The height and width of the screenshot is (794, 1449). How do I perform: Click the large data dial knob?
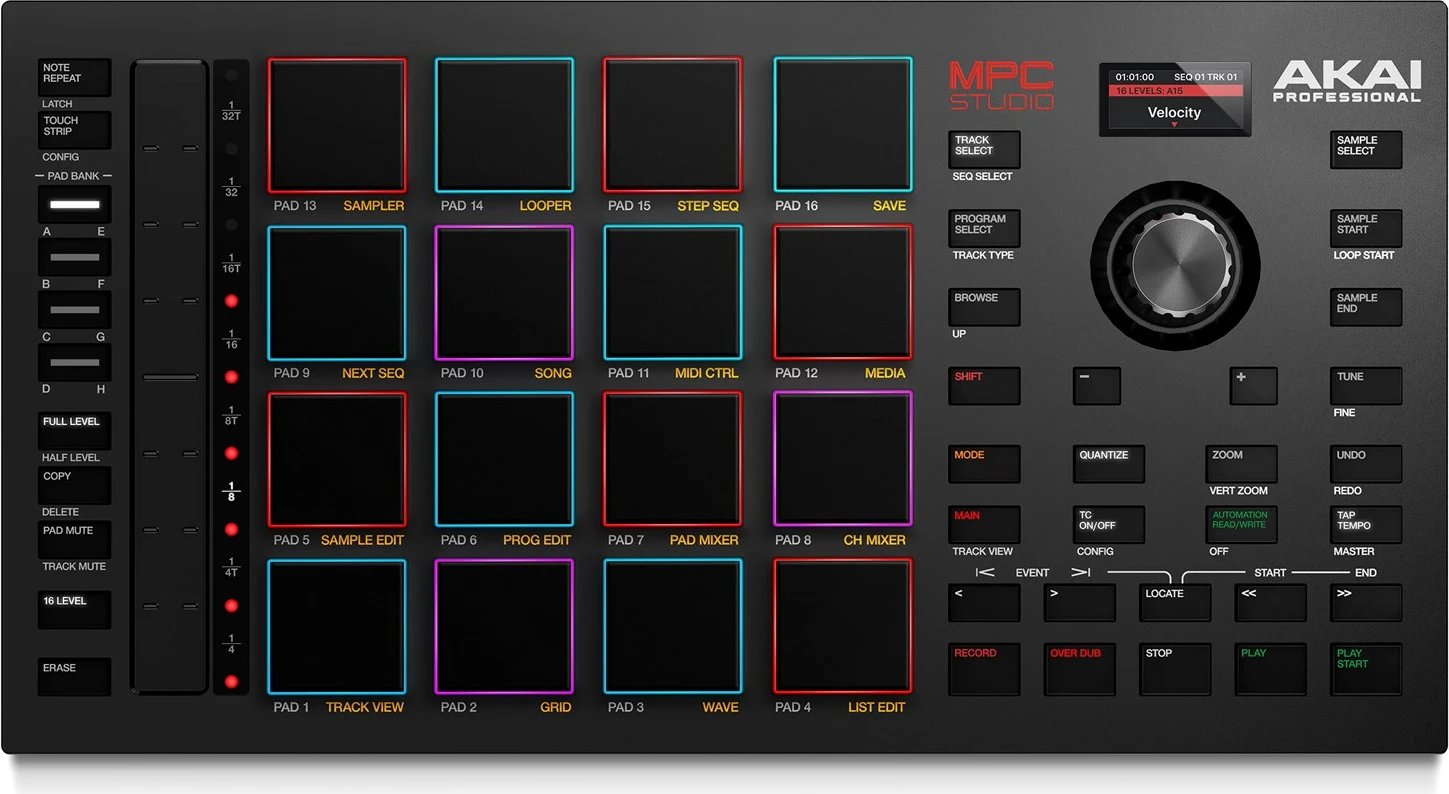tap(1175, 265)
